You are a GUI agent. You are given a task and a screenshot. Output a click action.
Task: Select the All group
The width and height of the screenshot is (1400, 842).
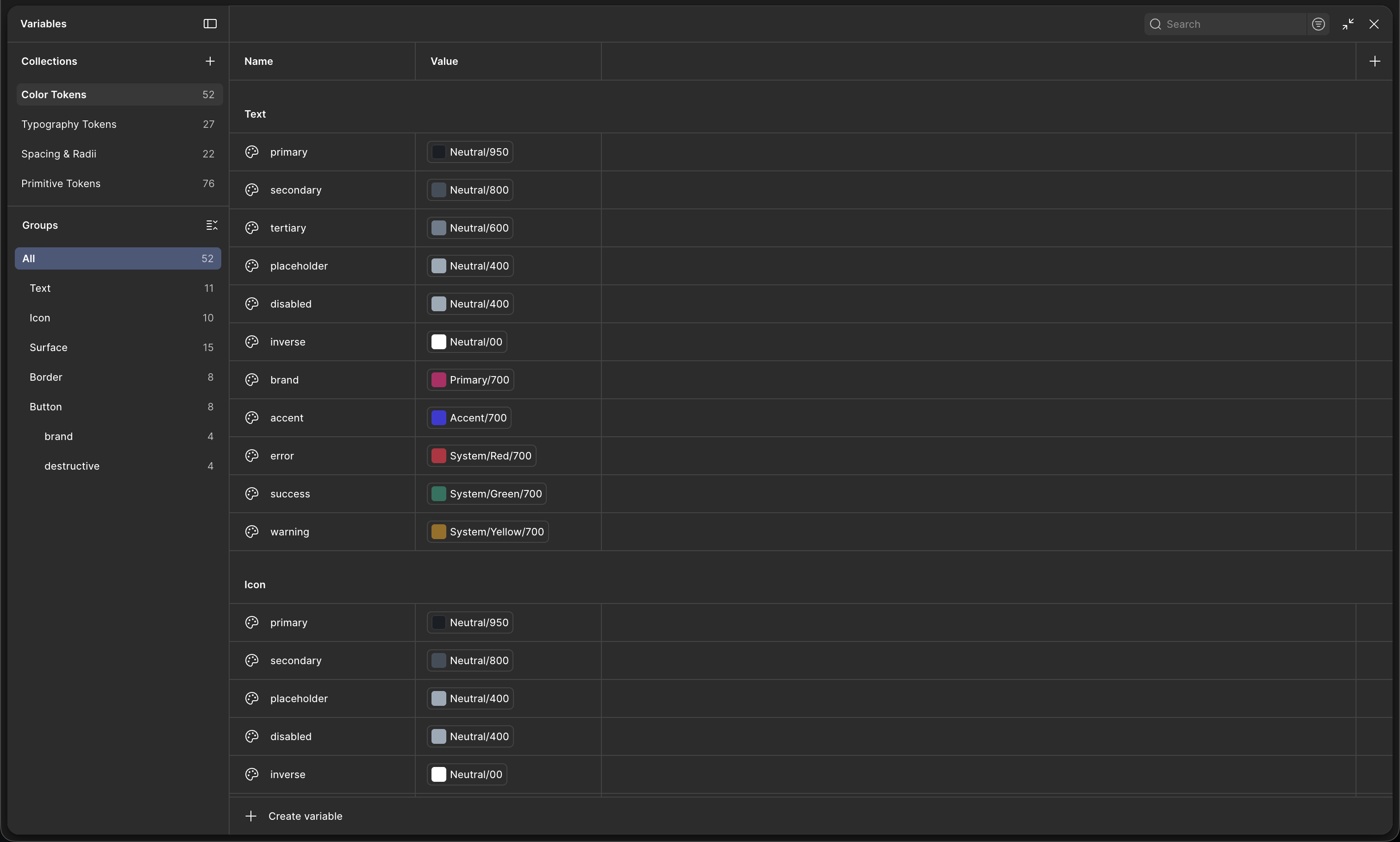tap(118, 259)
